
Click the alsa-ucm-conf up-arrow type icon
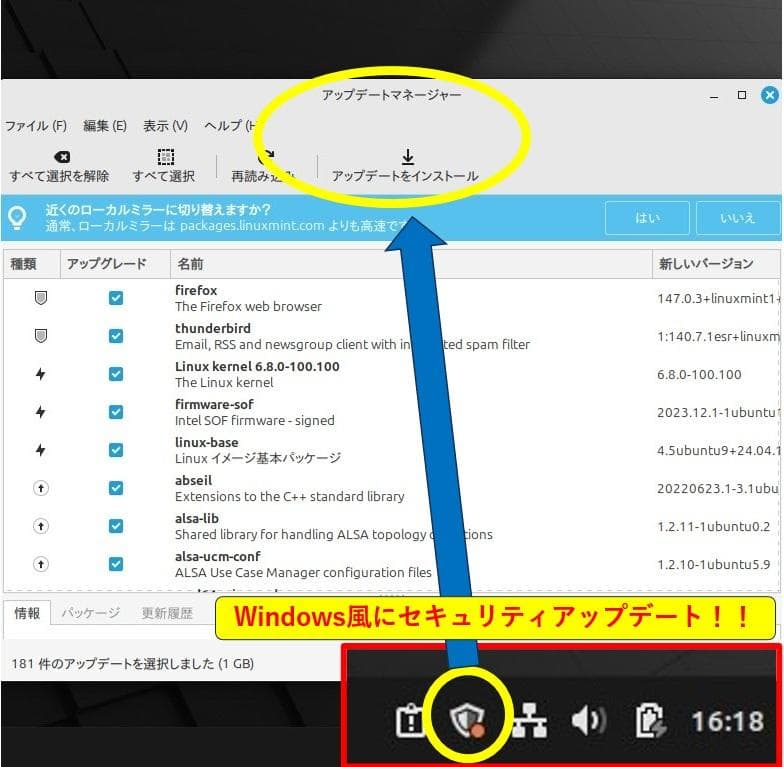[x=41, y=564]
